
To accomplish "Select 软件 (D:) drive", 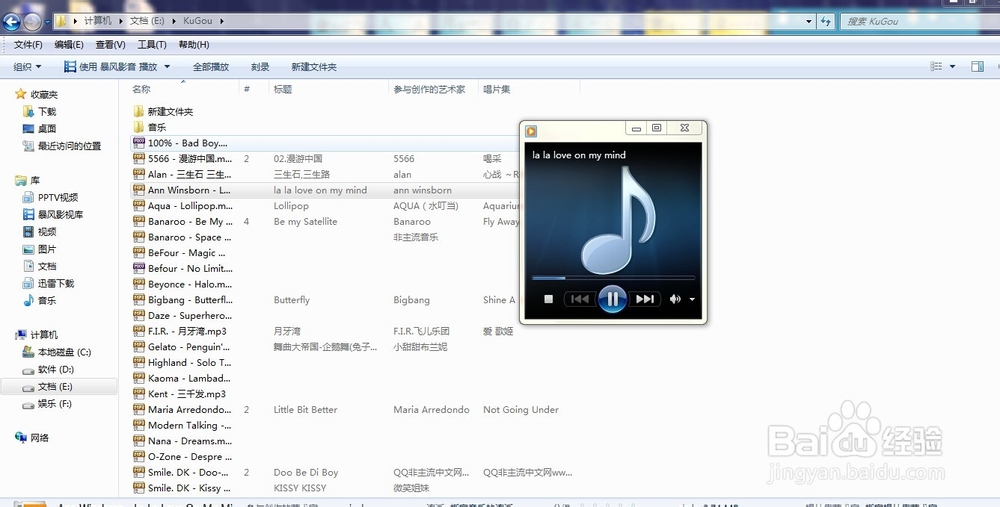I will [x=55, y=369].
